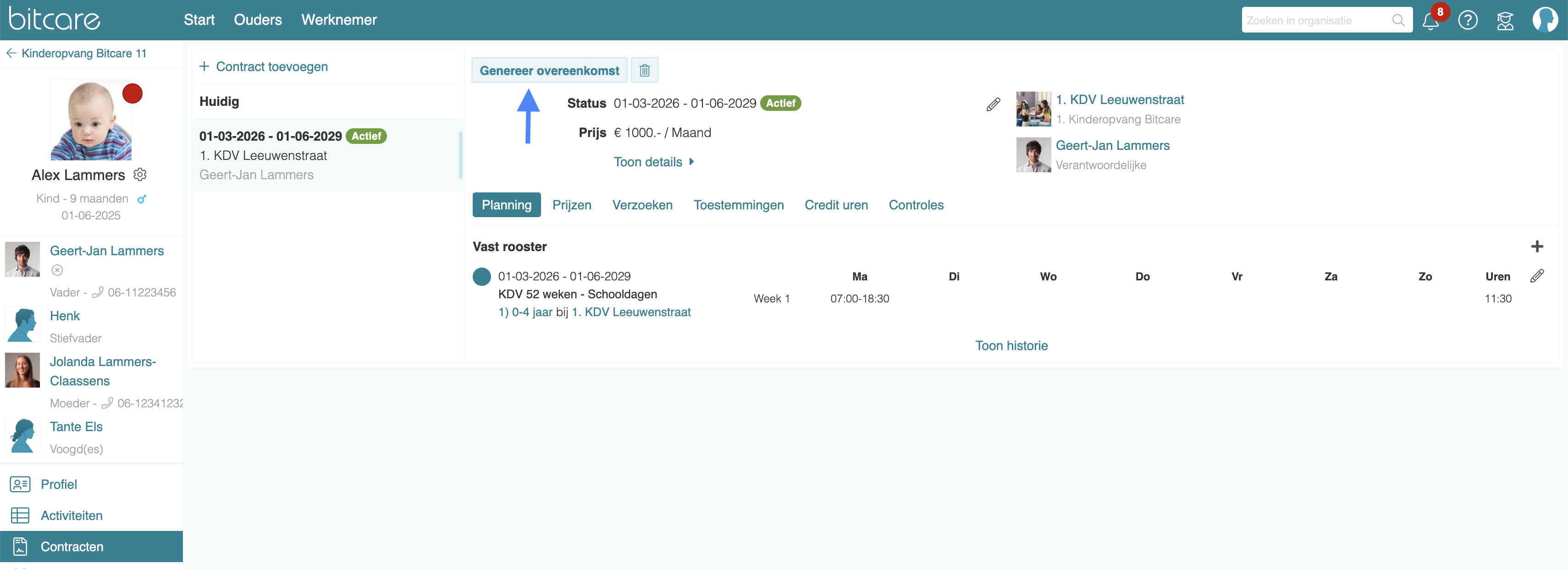Expand Toon historie
This screenshot has height=569, width=1568.
(1011, 345)
